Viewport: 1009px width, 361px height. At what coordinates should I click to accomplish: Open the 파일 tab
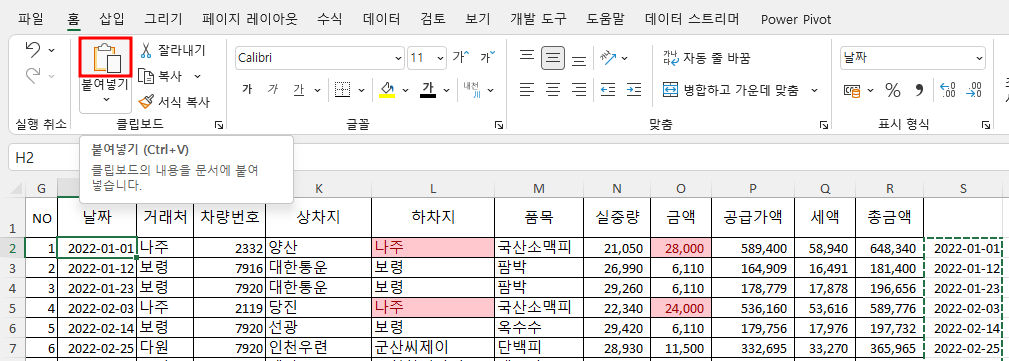pyautogui.click(x=31, y=19)
